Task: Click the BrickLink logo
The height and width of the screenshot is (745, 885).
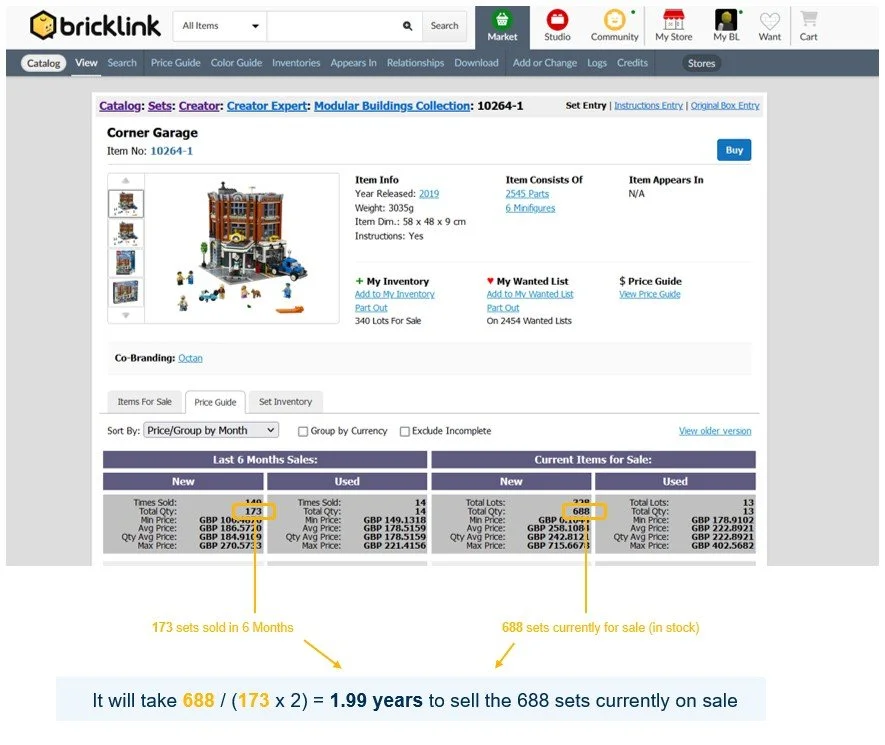Action: (95, 25)
